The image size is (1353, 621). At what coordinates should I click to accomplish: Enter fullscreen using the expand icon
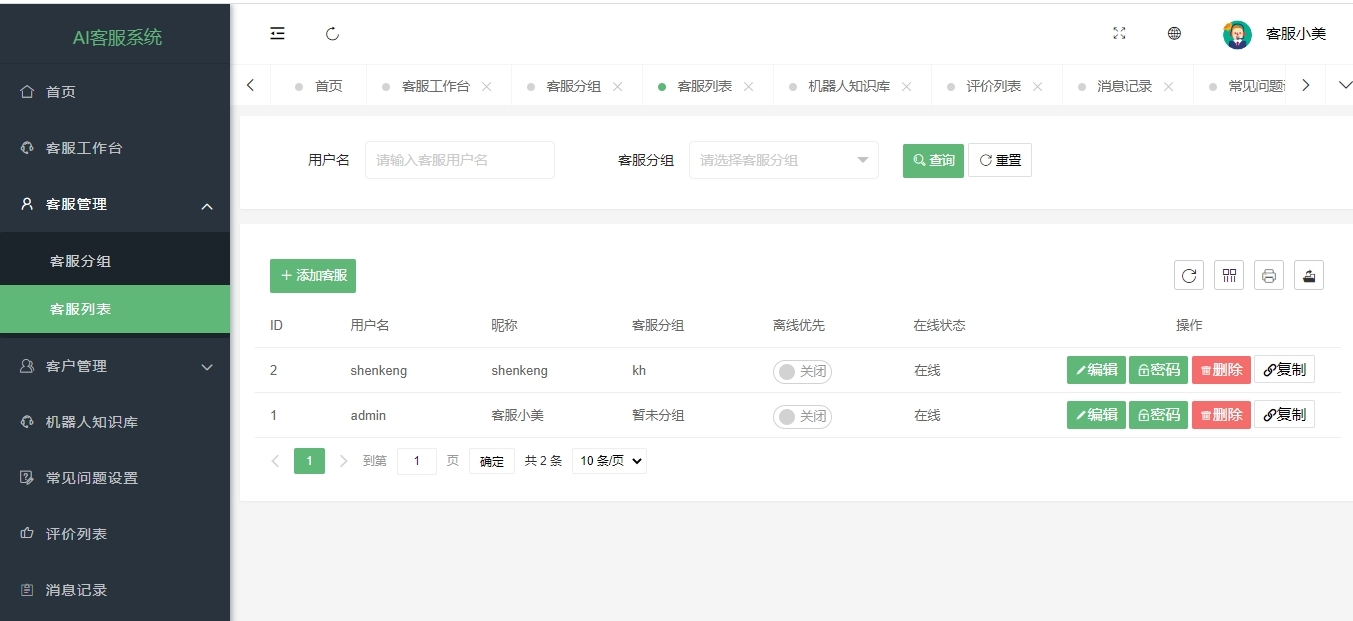point(1119,34)
